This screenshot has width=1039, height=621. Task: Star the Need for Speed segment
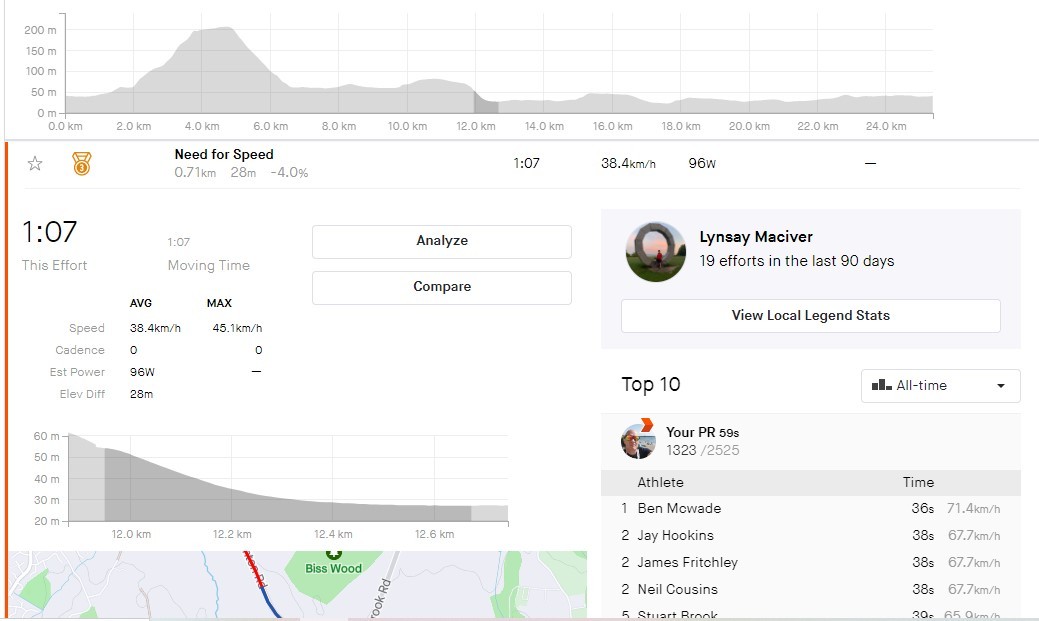click(35, 164)
